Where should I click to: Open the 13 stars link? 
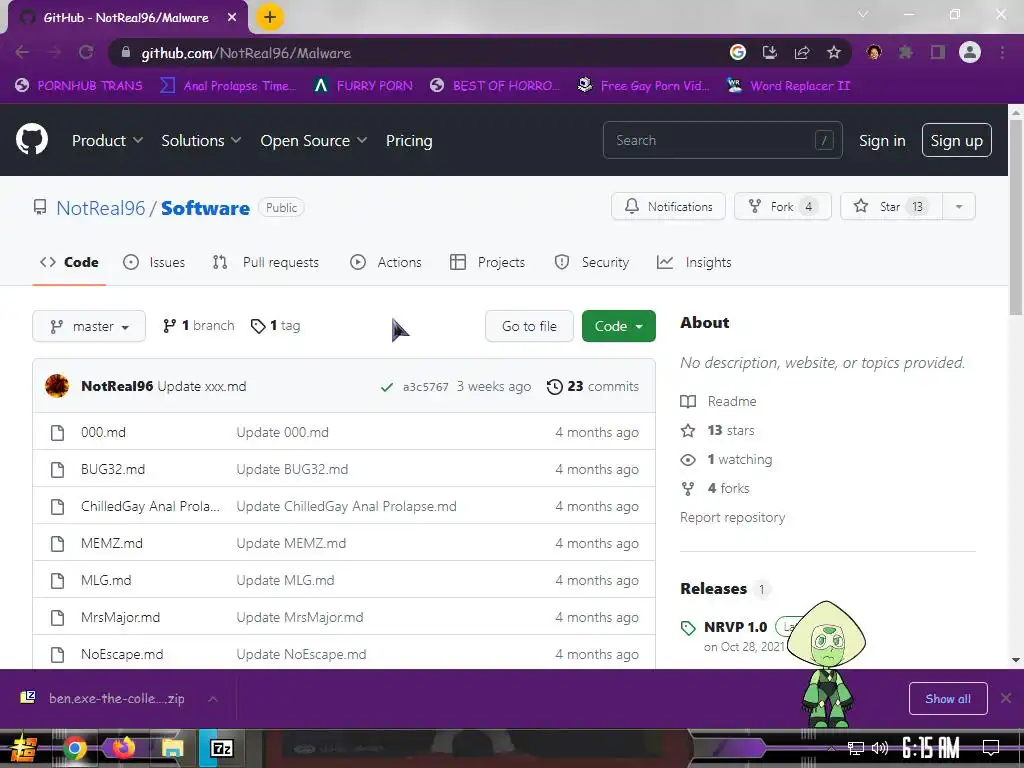point(717,430)
